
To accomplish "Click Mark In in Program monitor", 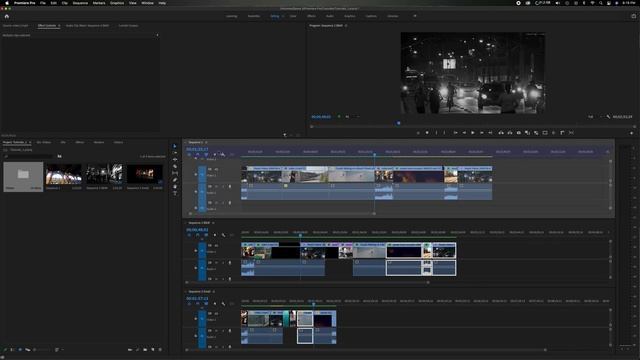I will point(436,133).
